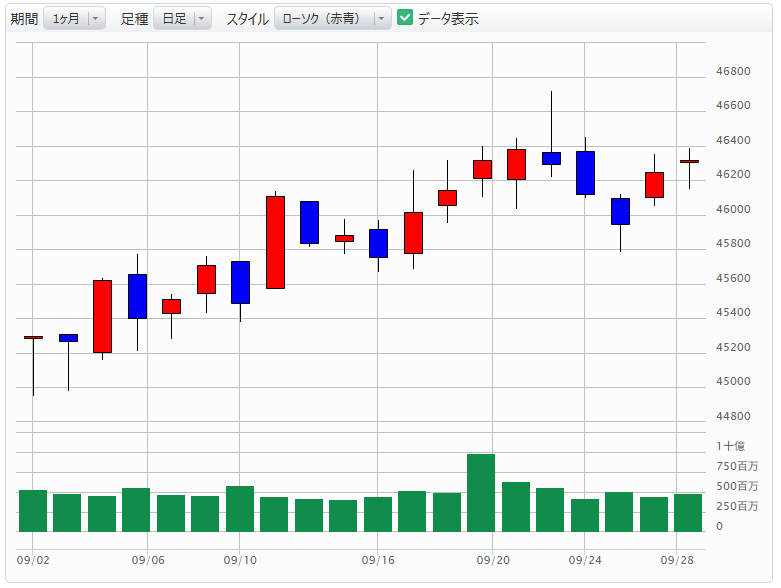
Task: Click the red candle at 09/20
Action: coord(482,169)
